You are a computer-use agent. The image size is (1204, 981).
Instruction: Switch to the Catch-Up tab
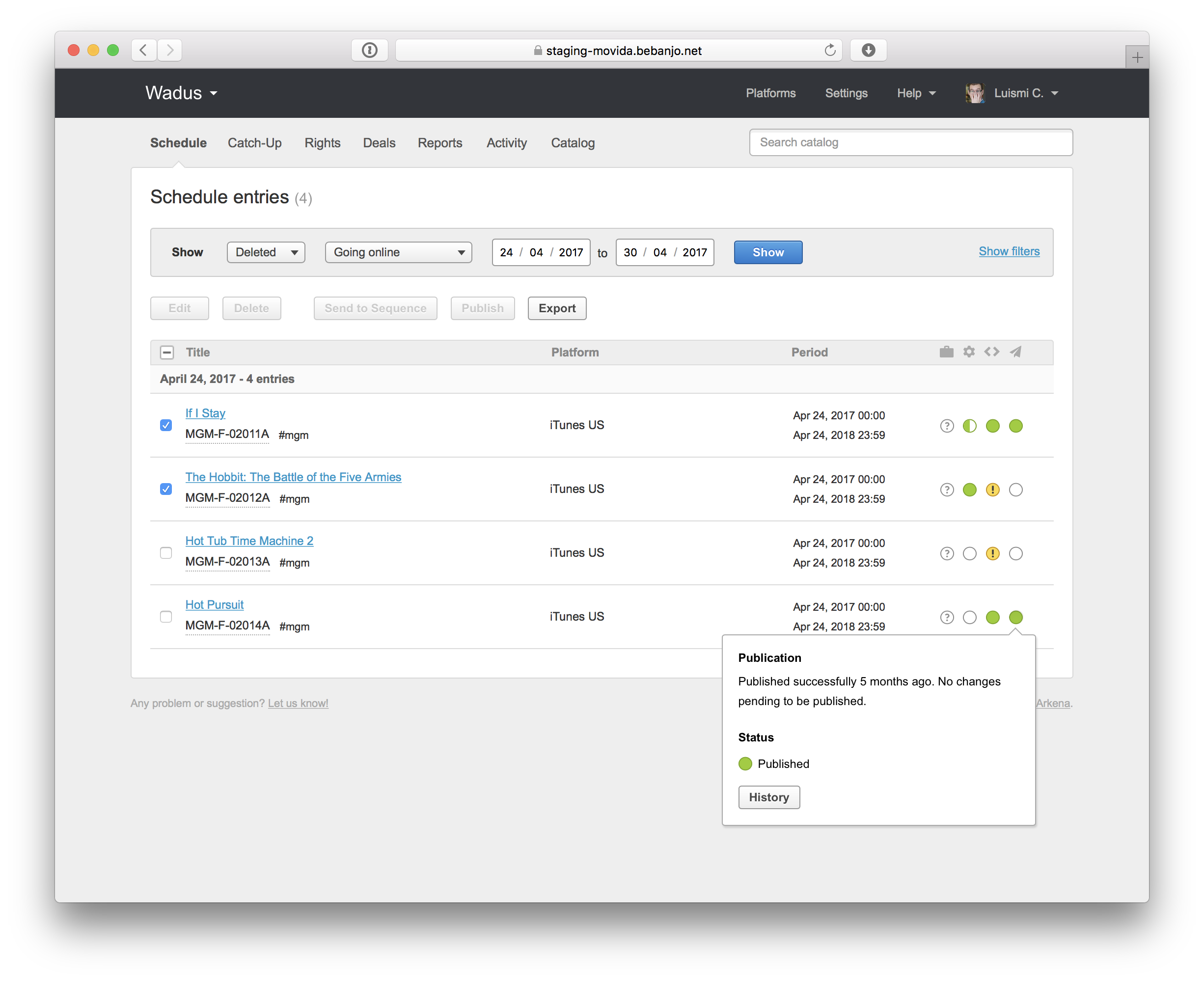tap(254, 143)
